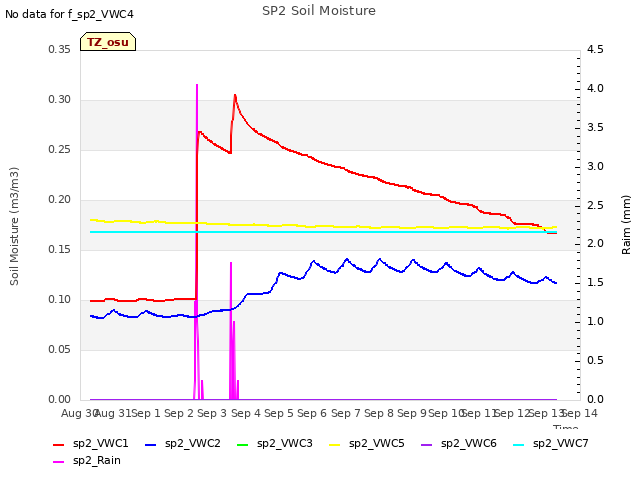This screenshot has height=480, width=640.
Task: Click the second magenta rain spike peak
Action: pyautogui.click(x=231, y=263)
